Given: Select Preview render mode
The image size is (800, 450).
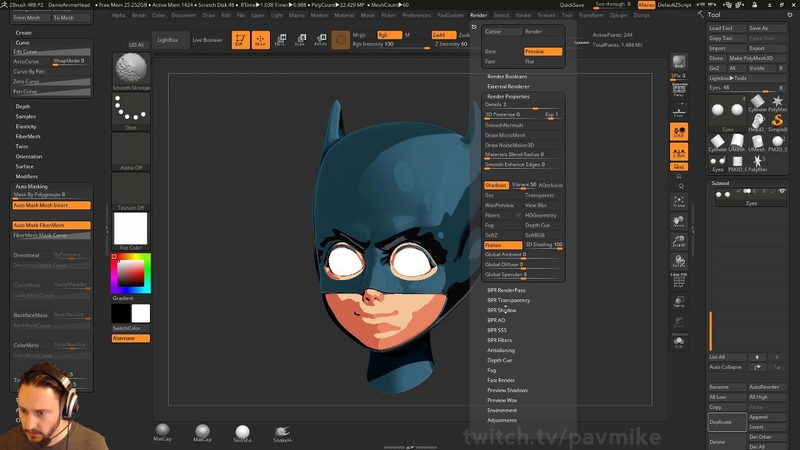Looking at the screenshot, I should tap(543, 52).
